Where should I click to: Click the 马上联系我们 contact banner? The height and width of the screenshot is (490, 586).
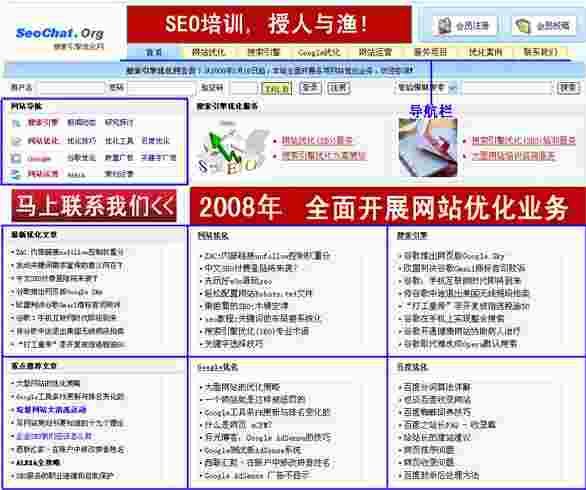click(x=94, y=206)
